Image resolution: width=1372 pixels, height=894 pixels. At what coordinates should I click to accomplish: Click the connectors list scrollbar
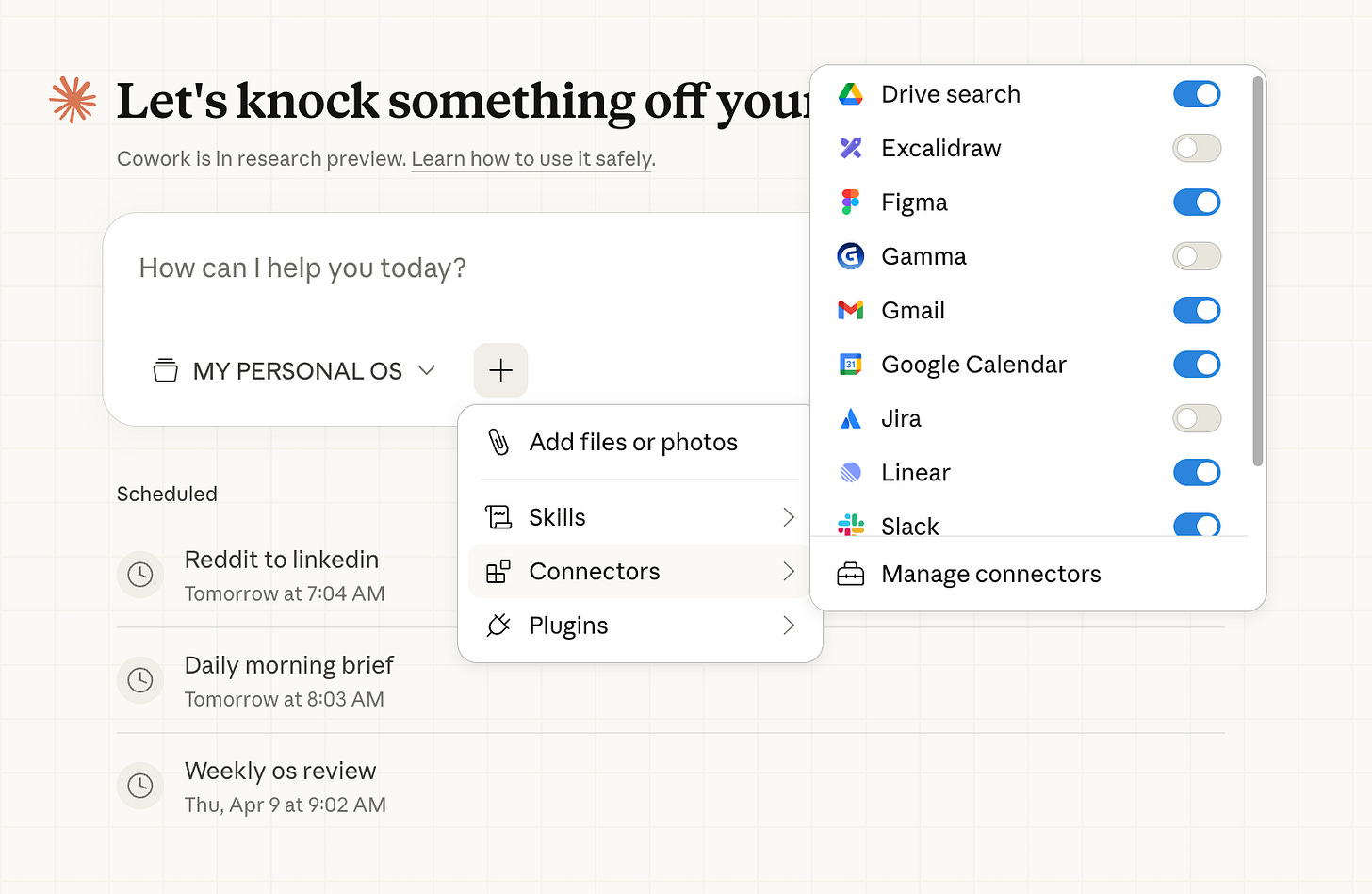(x=1257, y=271)
